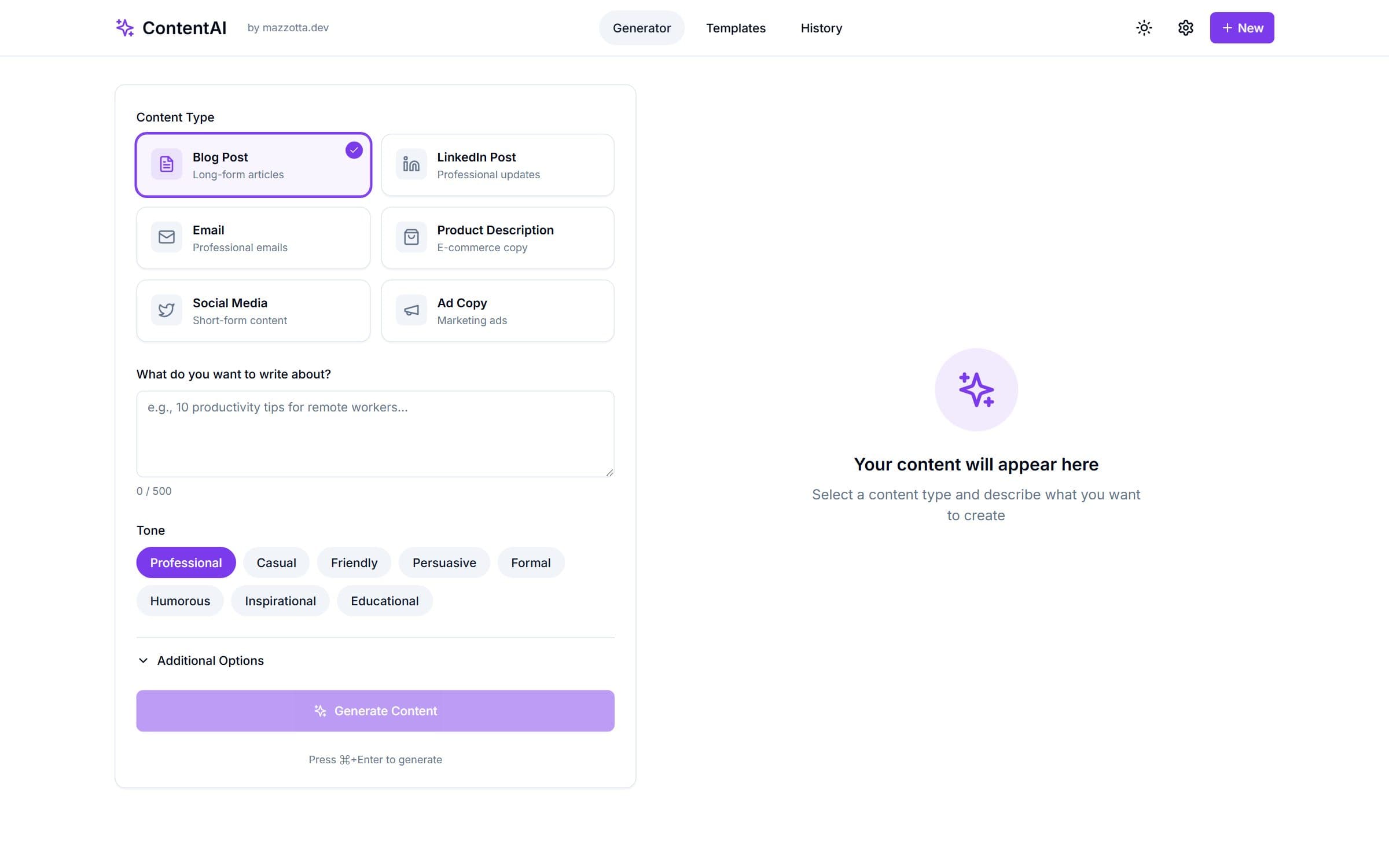1389x868 pixels.
Task: Click the LinkedIn logo icon
Action: tap(411, 164)
